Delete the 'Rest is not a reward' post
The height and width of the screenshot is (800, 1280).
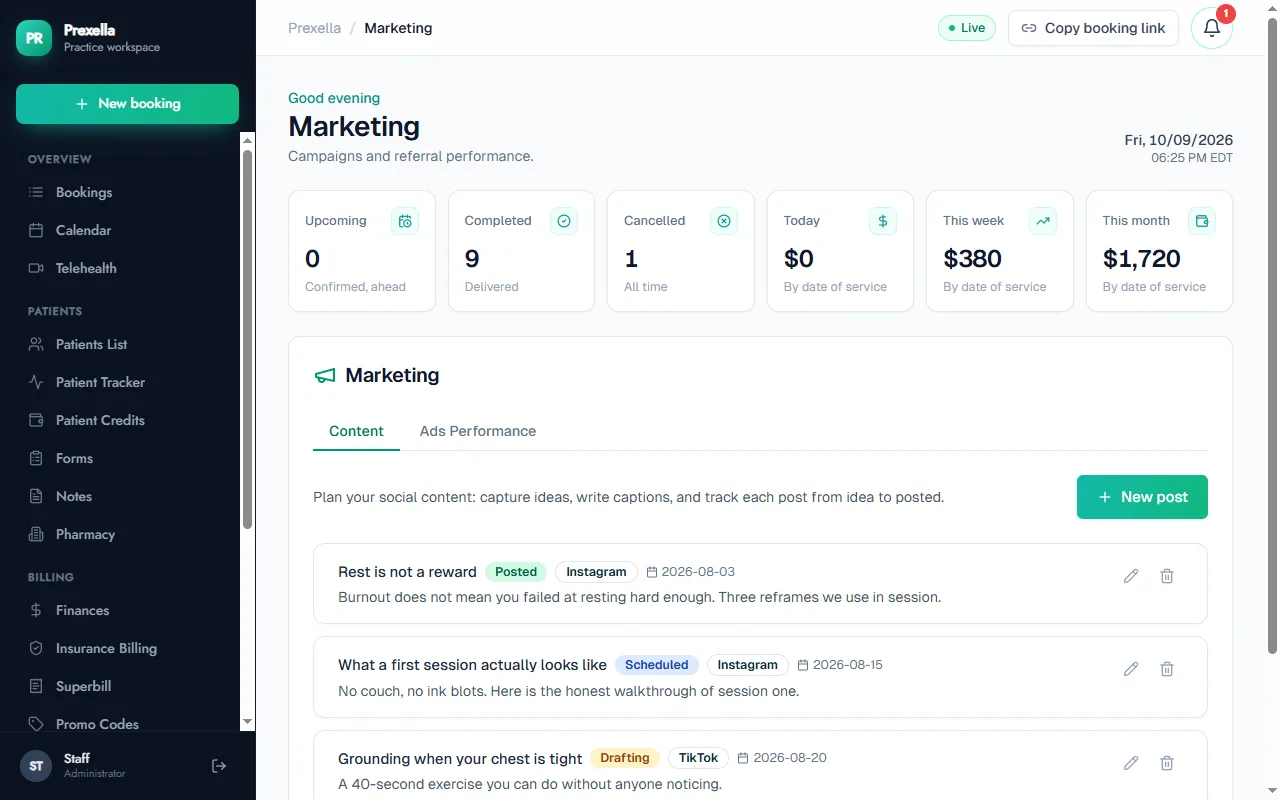[x=1167, y=576]
